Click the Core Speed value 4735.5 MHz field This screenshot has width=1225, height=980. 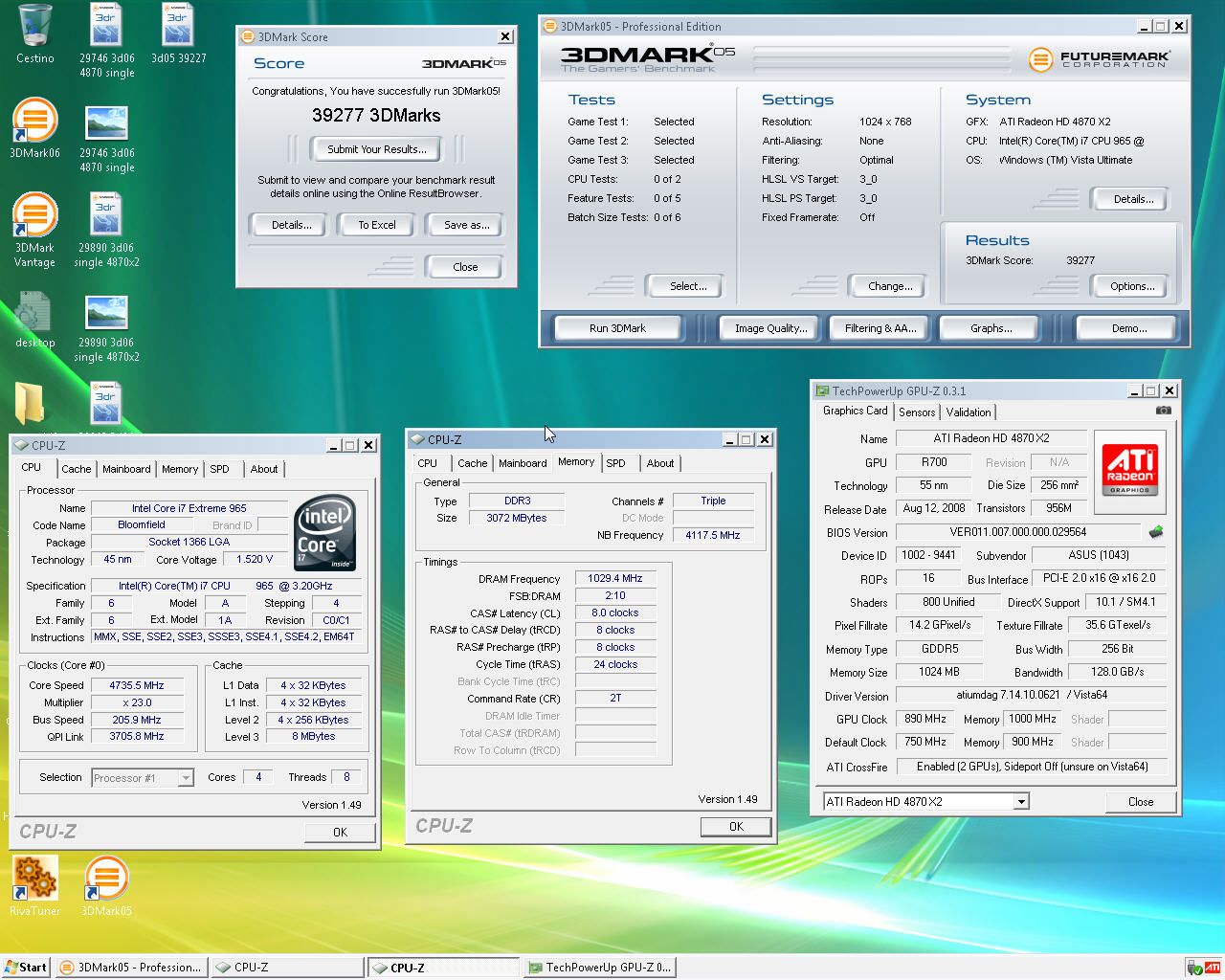[137, 685]
